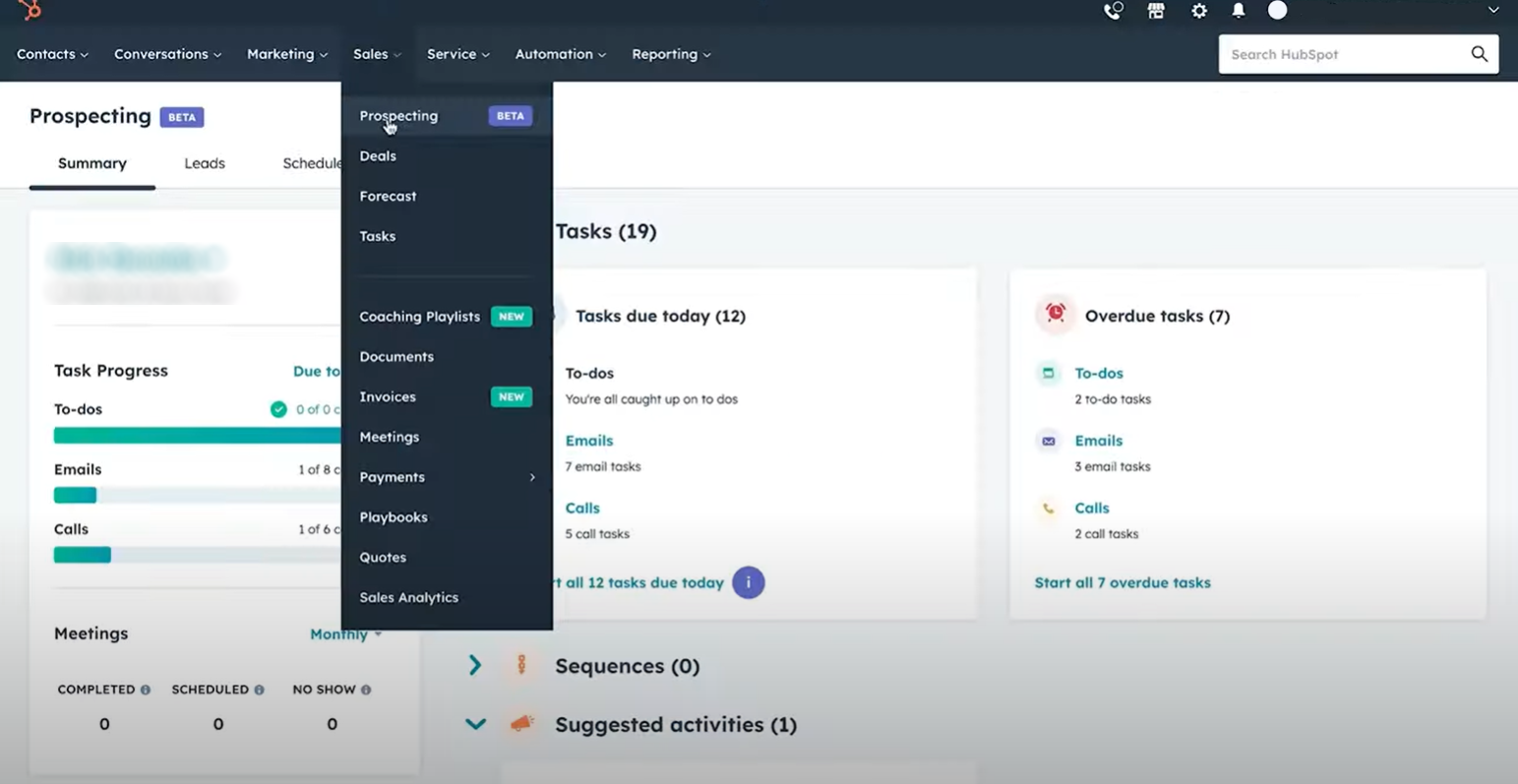This screenshot has width=1518, height=784.
Task: Click the user avatar circle
Action: click(x=1277, y=10)
